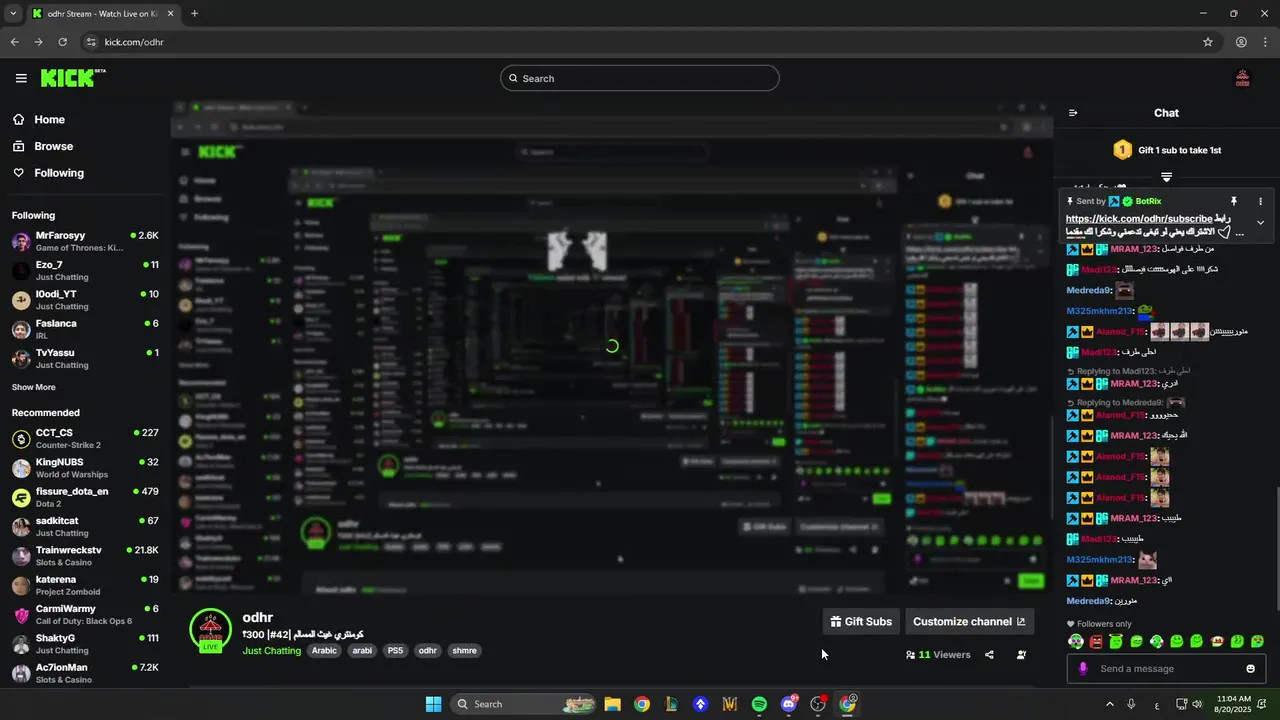1280x720 pixels.
Task: Click the Followers only indicator
Action: (1099, 624)
